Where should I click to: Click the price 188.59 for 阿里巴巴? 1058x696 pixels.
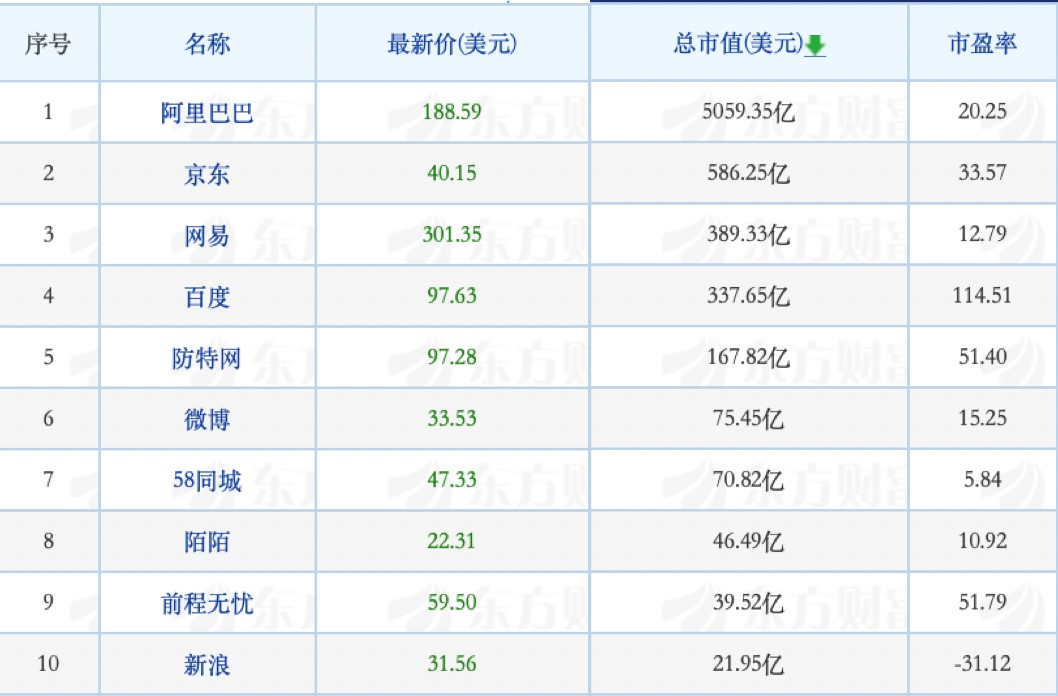click(x=452, y=111)
